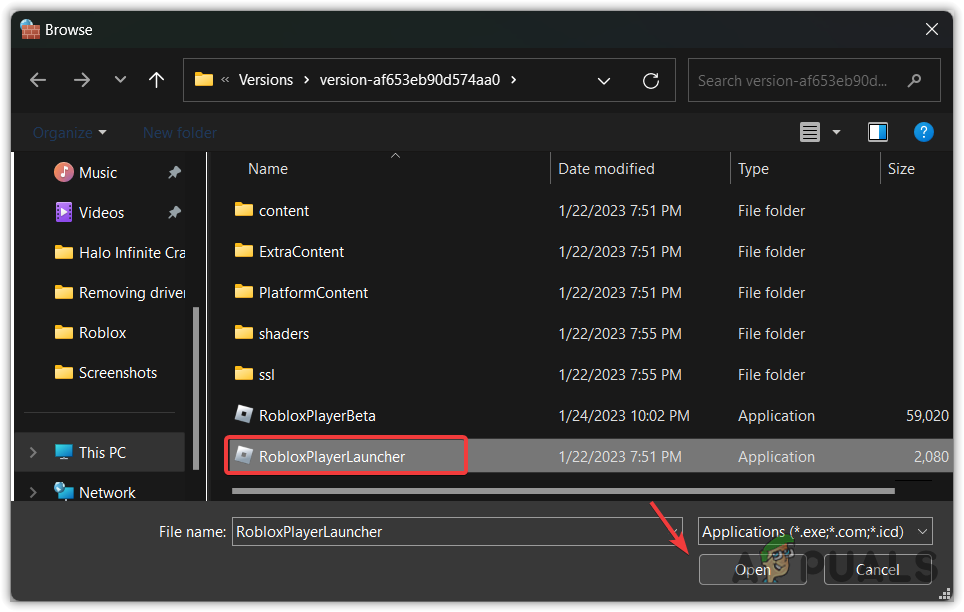The width and height of the screenshot is (964, 612).
Task: Expand the This PC tree item
Action: pos(32,452)
